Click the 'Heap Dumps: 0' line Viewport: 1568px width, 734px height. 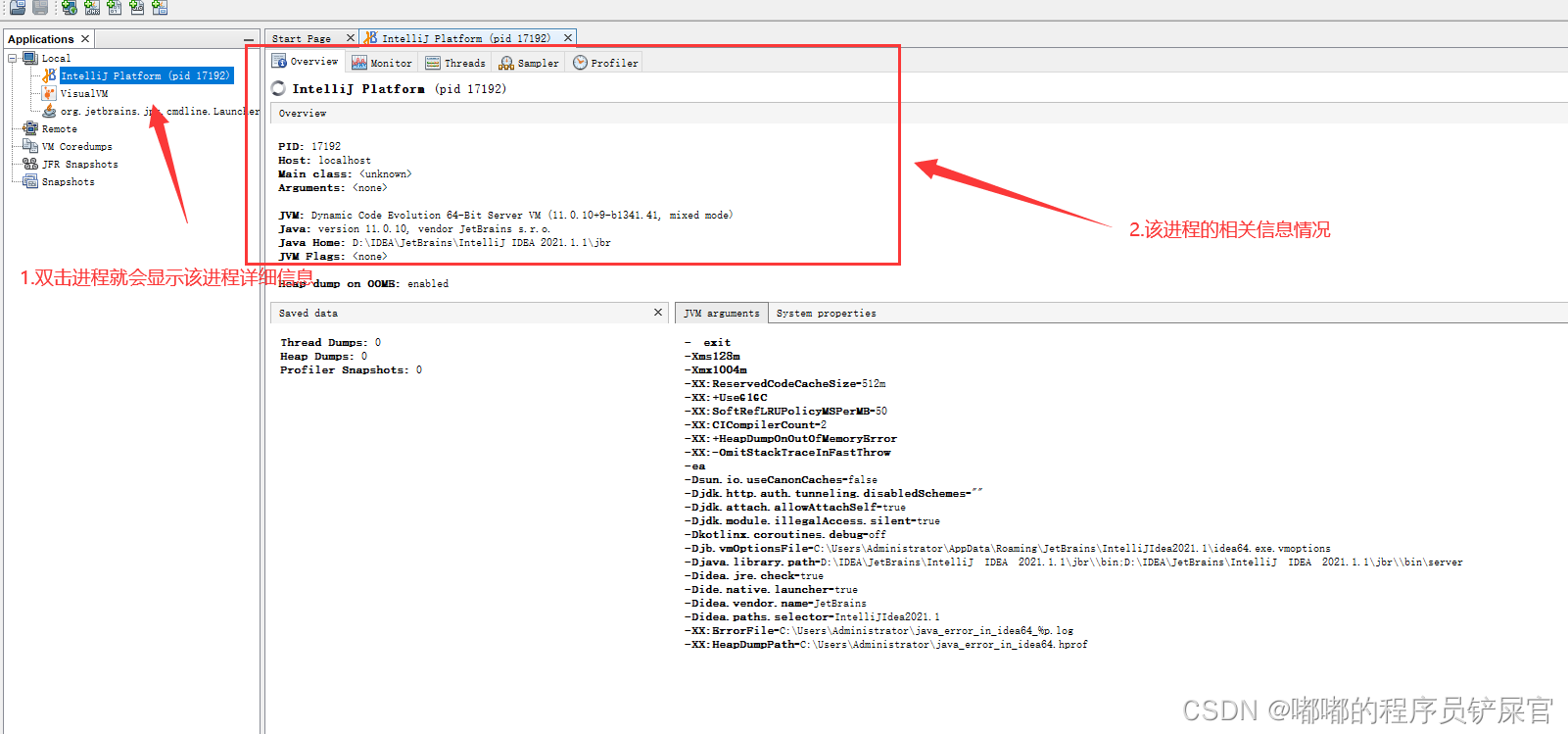click(324, 357)
